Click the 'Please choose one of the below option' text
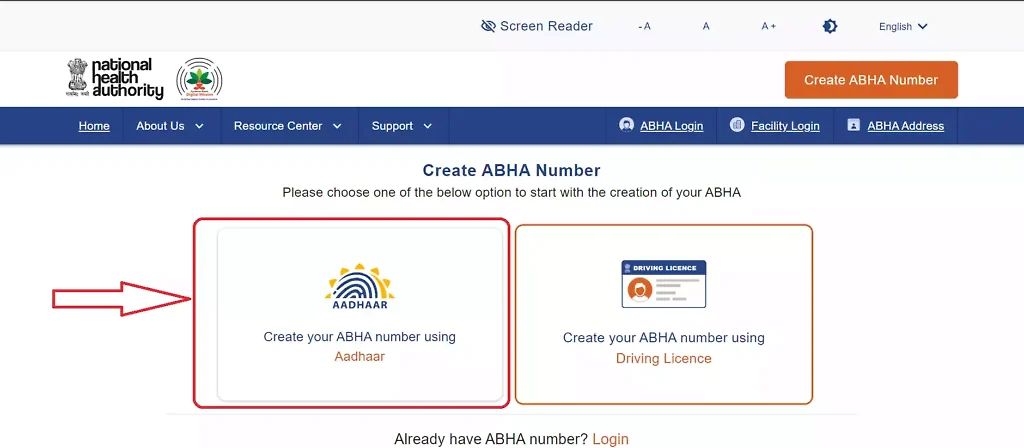This screenshot has height=448, width=1024. click(511, 193)
